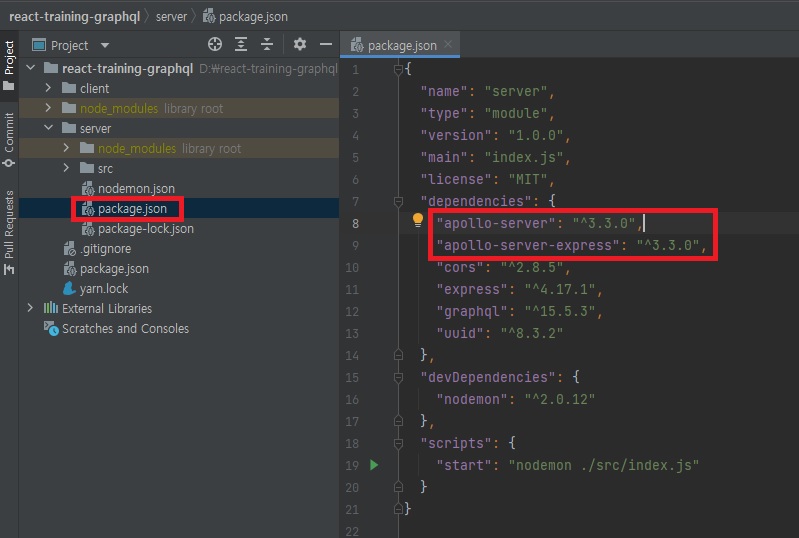Open Project panel settings gear
This screenshot has width=799, height=538.
click(x=300, y=45)
